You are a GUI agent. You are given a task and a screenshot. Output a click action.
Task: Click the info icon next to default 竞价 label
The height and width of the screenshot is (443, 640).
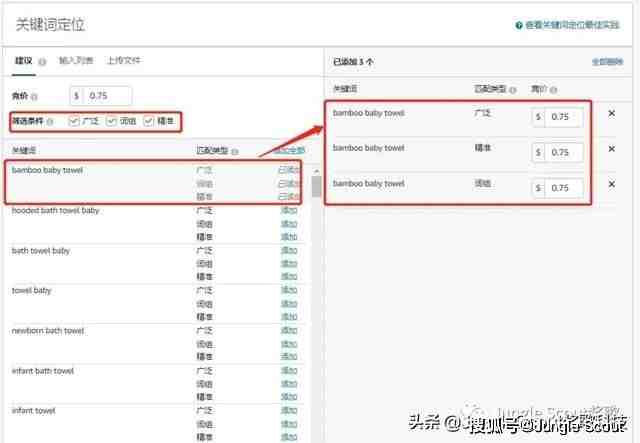pos(34,97)
